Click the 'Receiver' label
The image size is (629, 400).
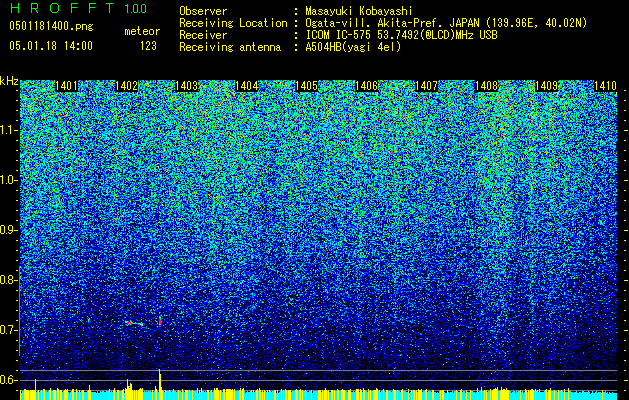[x=203, y=35]
